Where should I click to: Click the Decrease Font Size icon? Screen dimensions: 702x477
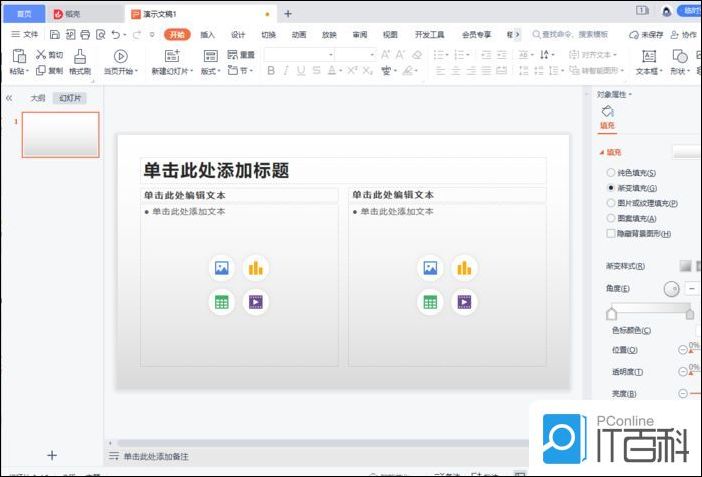pyautogui.click(x=400, y=55)
